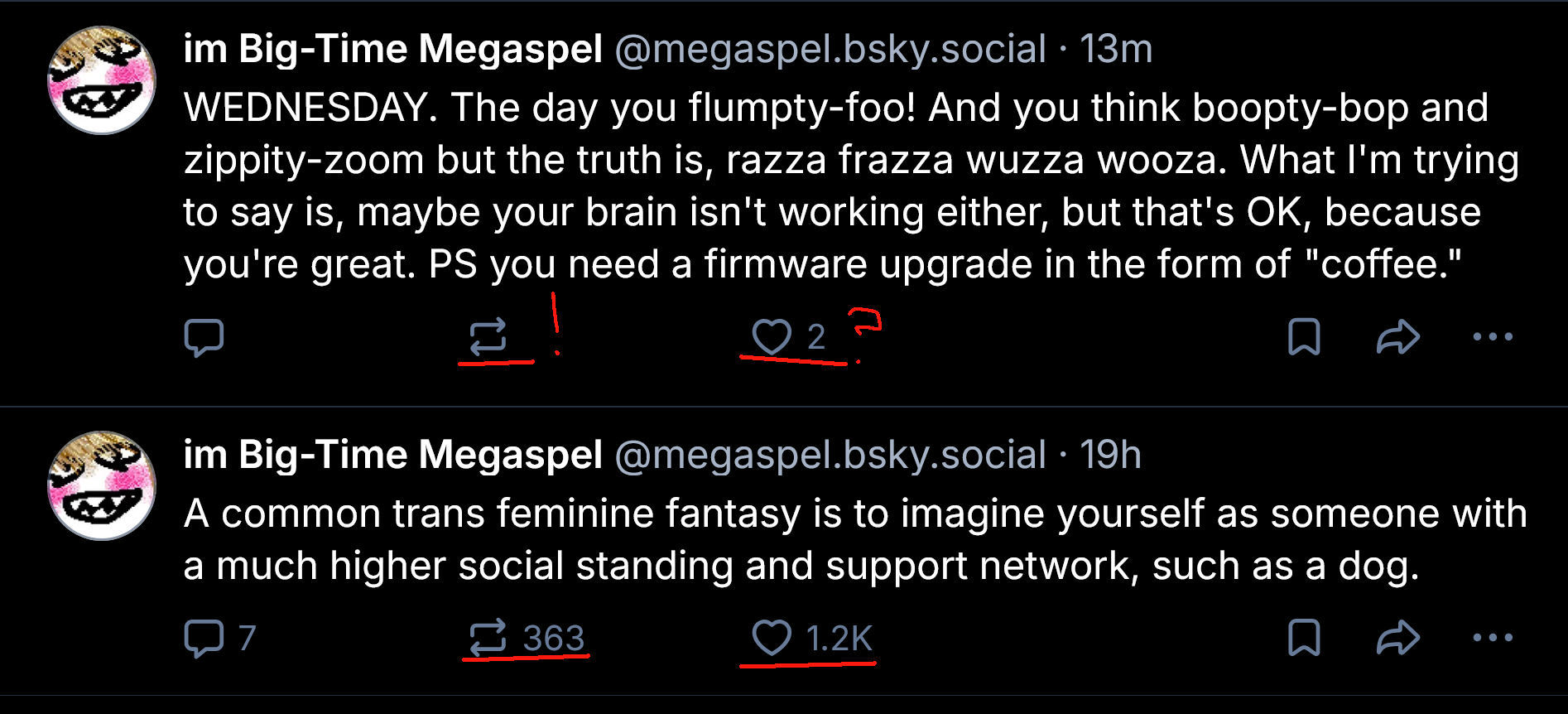Open im Big-Time Megaspel profile from top post
This screenshot has height=714, width=1568.
click(392, 49)
